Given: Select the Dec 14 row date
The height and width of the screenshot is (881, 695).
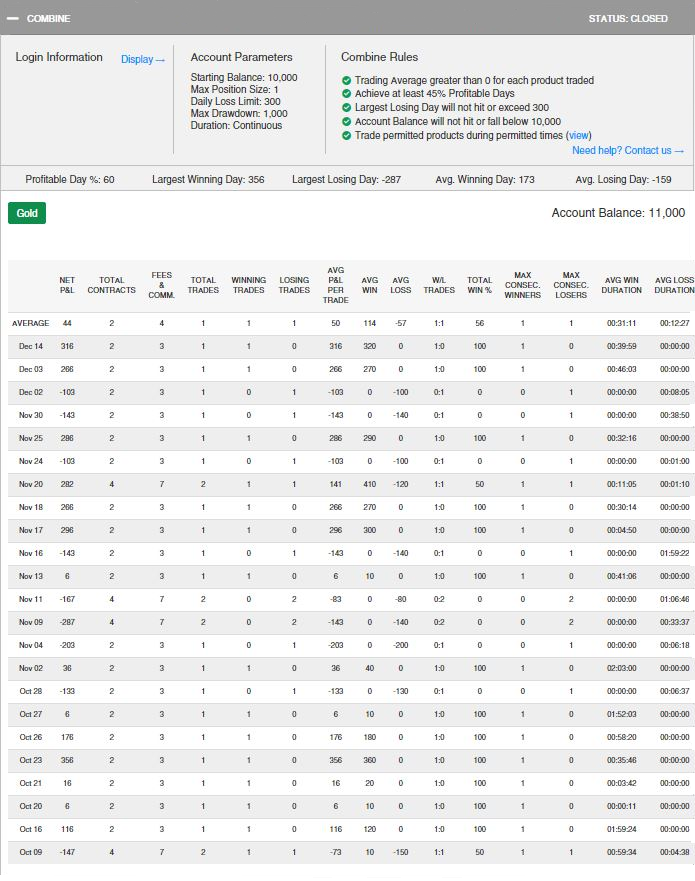Looking at the screenshot, I should [31, 346].
